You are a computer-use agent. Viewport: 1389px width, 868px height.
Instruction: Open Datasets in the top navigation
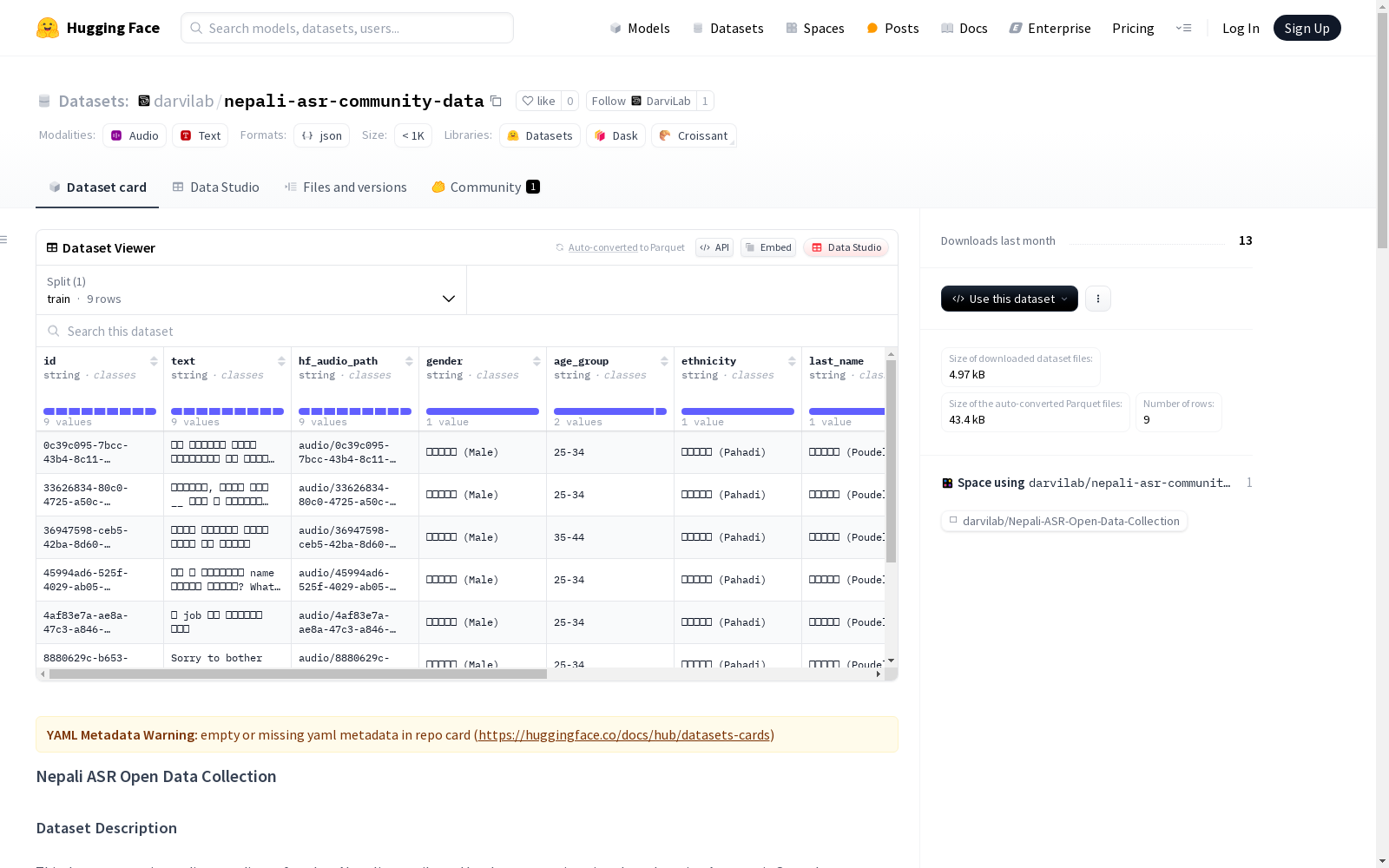[x=727, y=28]
